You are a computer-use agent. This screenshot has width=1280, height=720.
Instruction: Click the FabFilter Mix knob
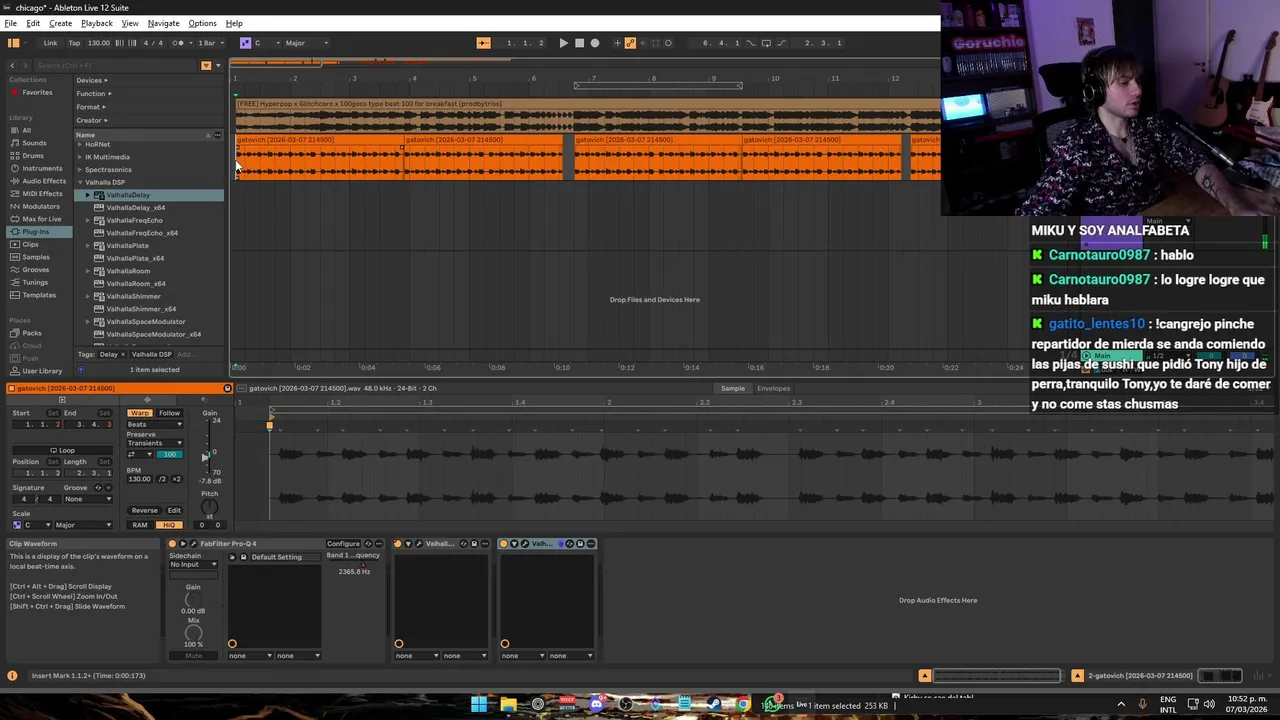point(193,633)
